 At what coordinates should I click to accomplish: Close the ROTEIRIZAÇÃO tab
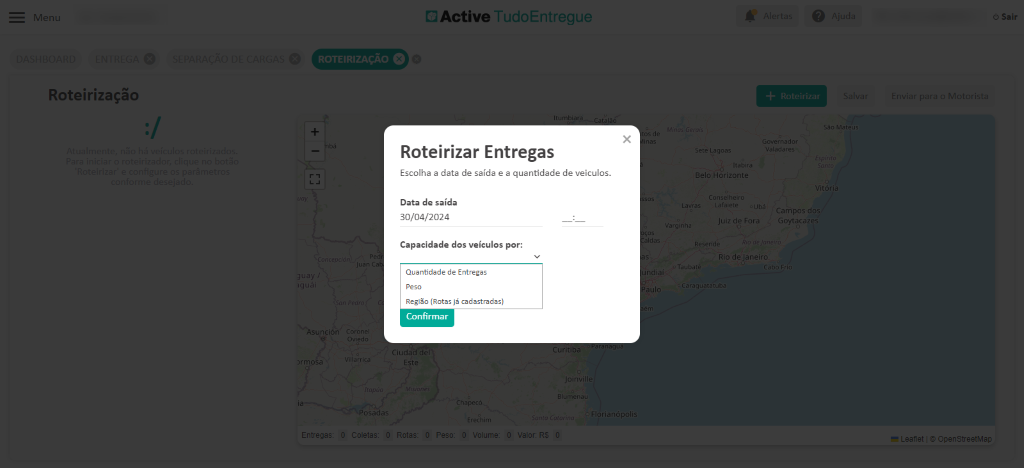click(399, 59)
